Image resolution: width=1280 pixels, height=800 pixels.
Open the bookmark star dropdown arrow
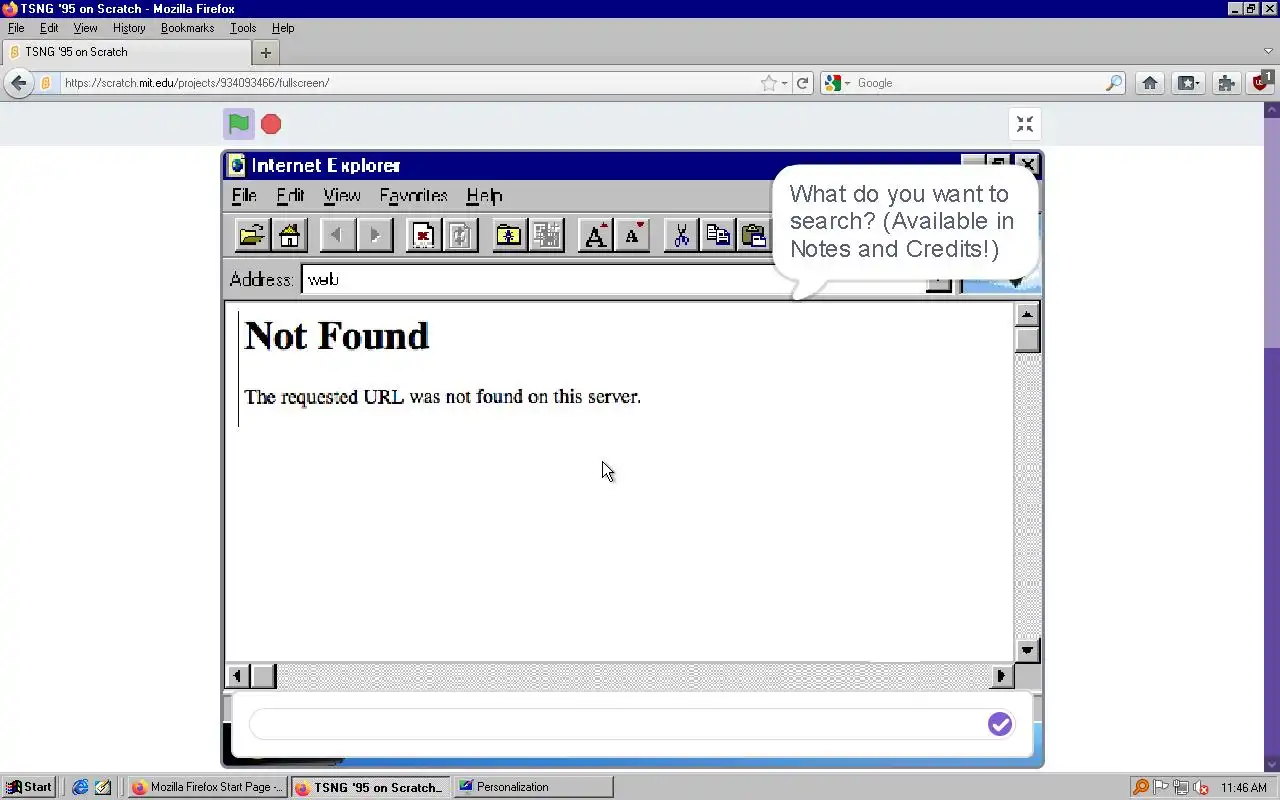click(x=784, y=83)
